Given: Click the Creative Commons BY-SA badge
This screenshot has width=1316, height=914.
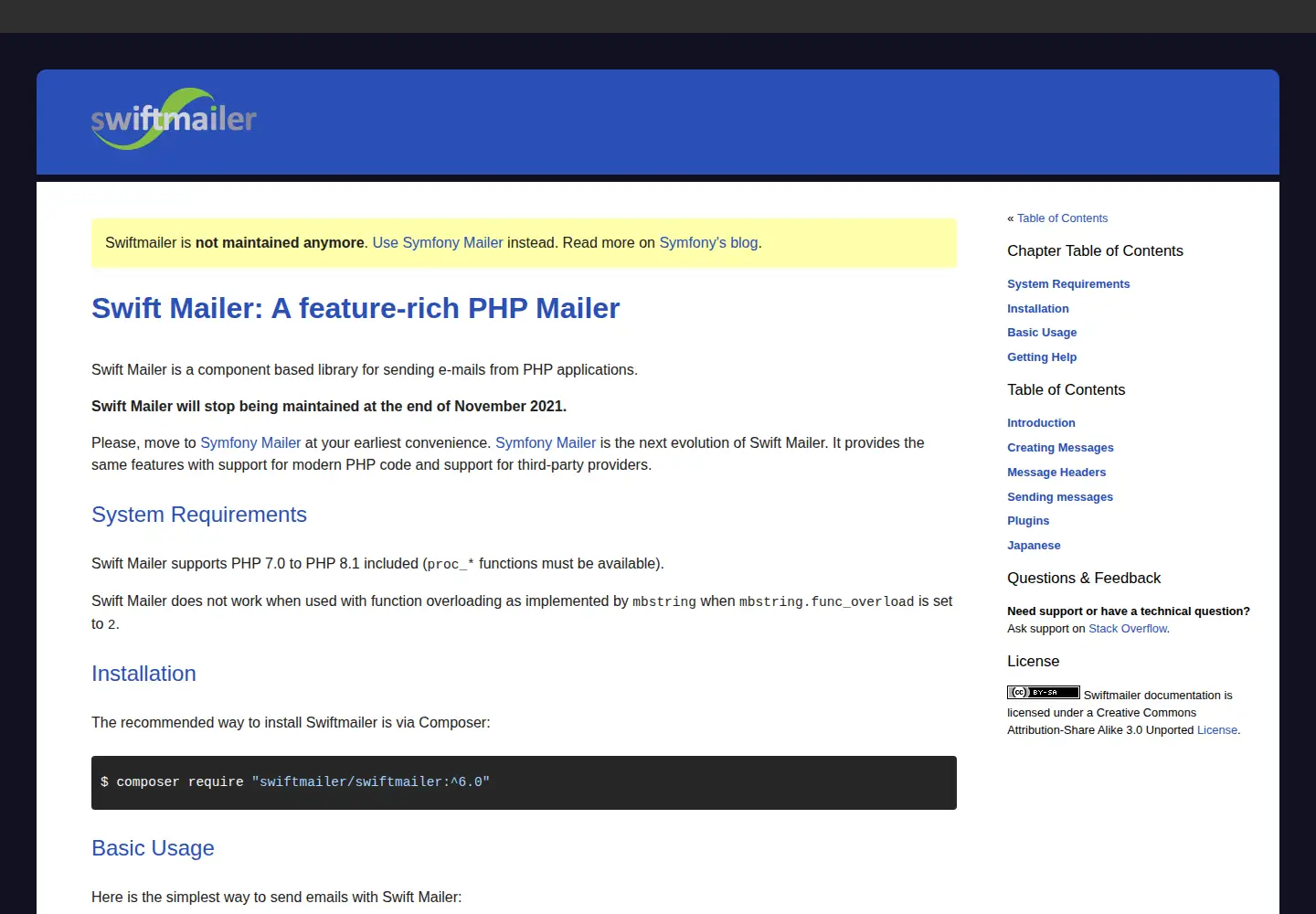Looking at the screenshot, I should [1044, 693].
